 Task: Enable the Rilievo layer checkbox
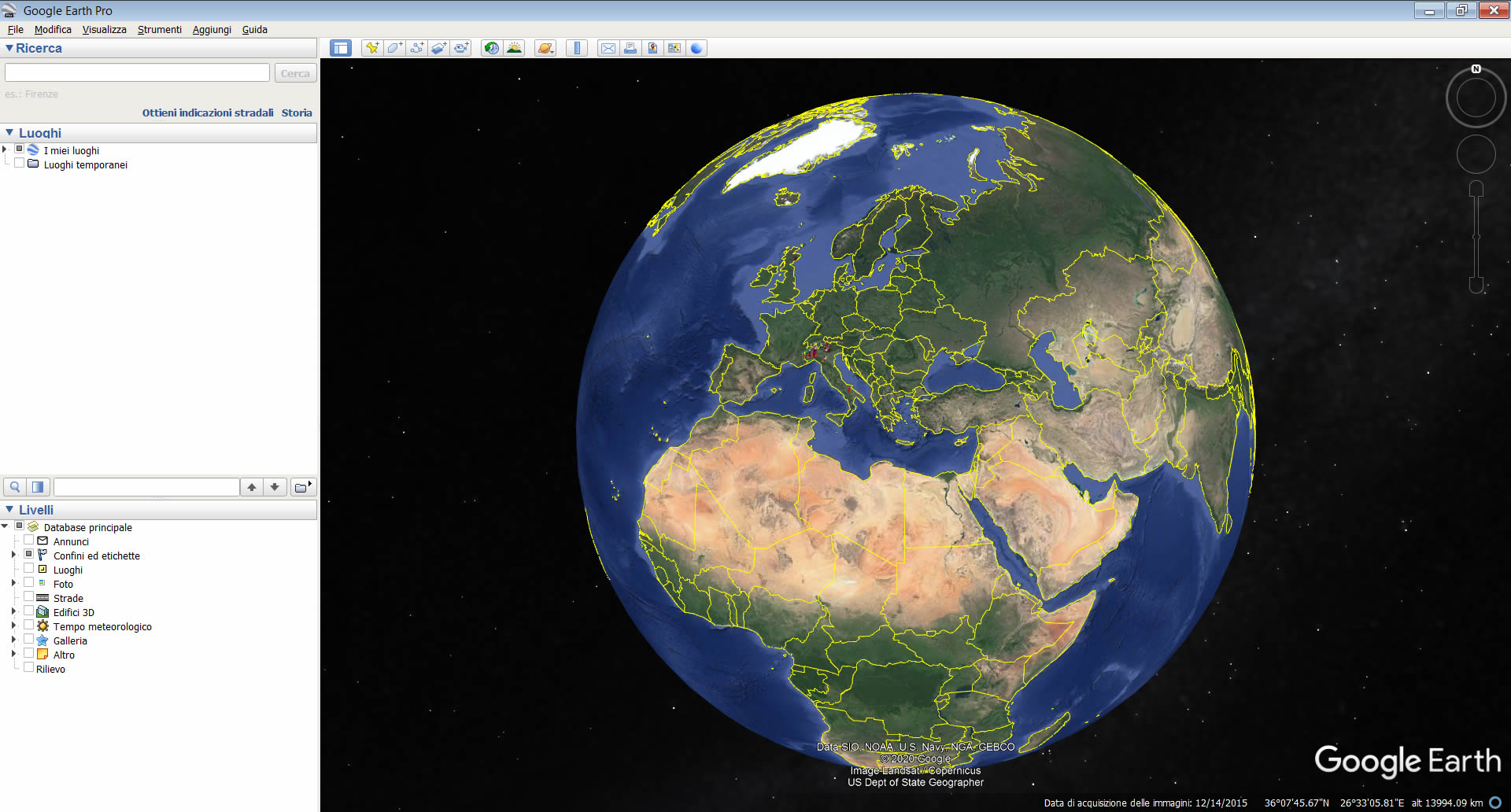tap(29, 667)
